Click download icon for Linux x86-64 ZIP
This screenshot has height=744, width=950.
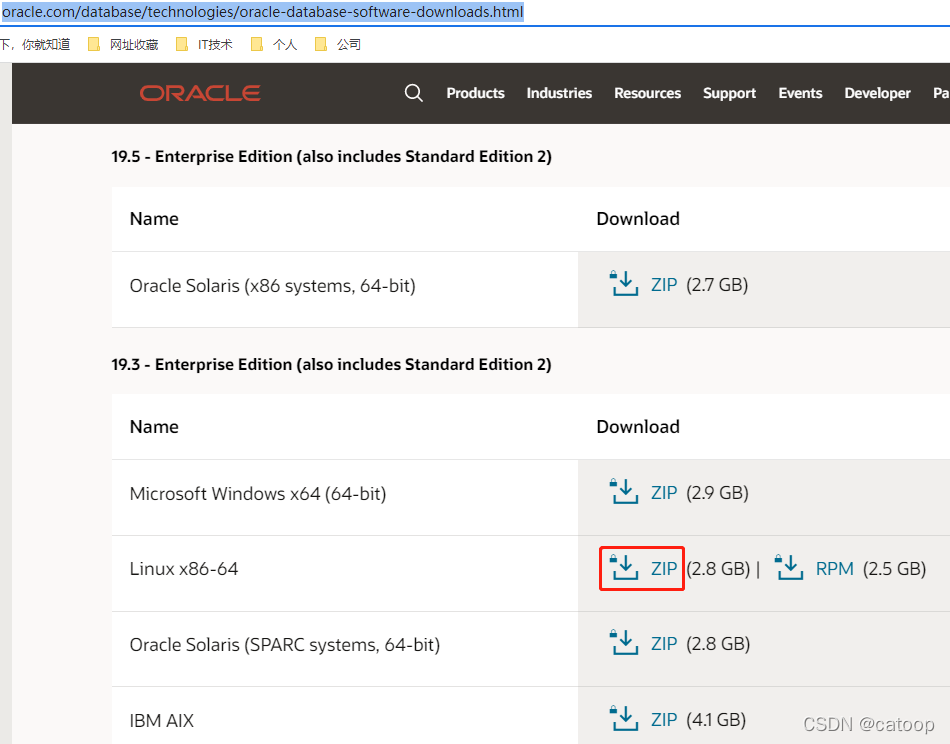click(x=623, y=568)
